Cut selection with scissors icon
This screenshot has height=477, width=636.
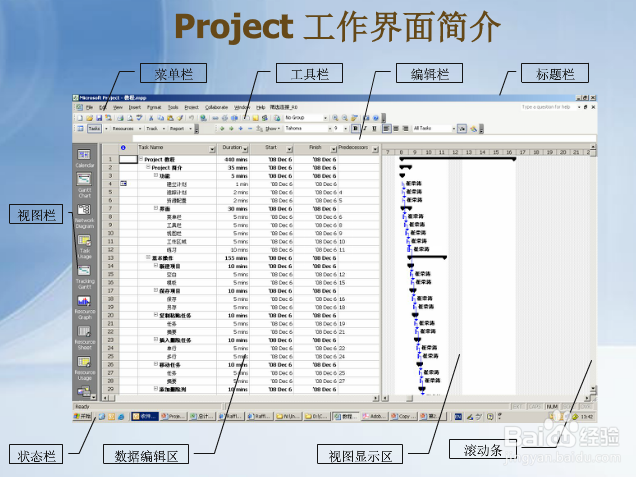(x=151, y=118)
